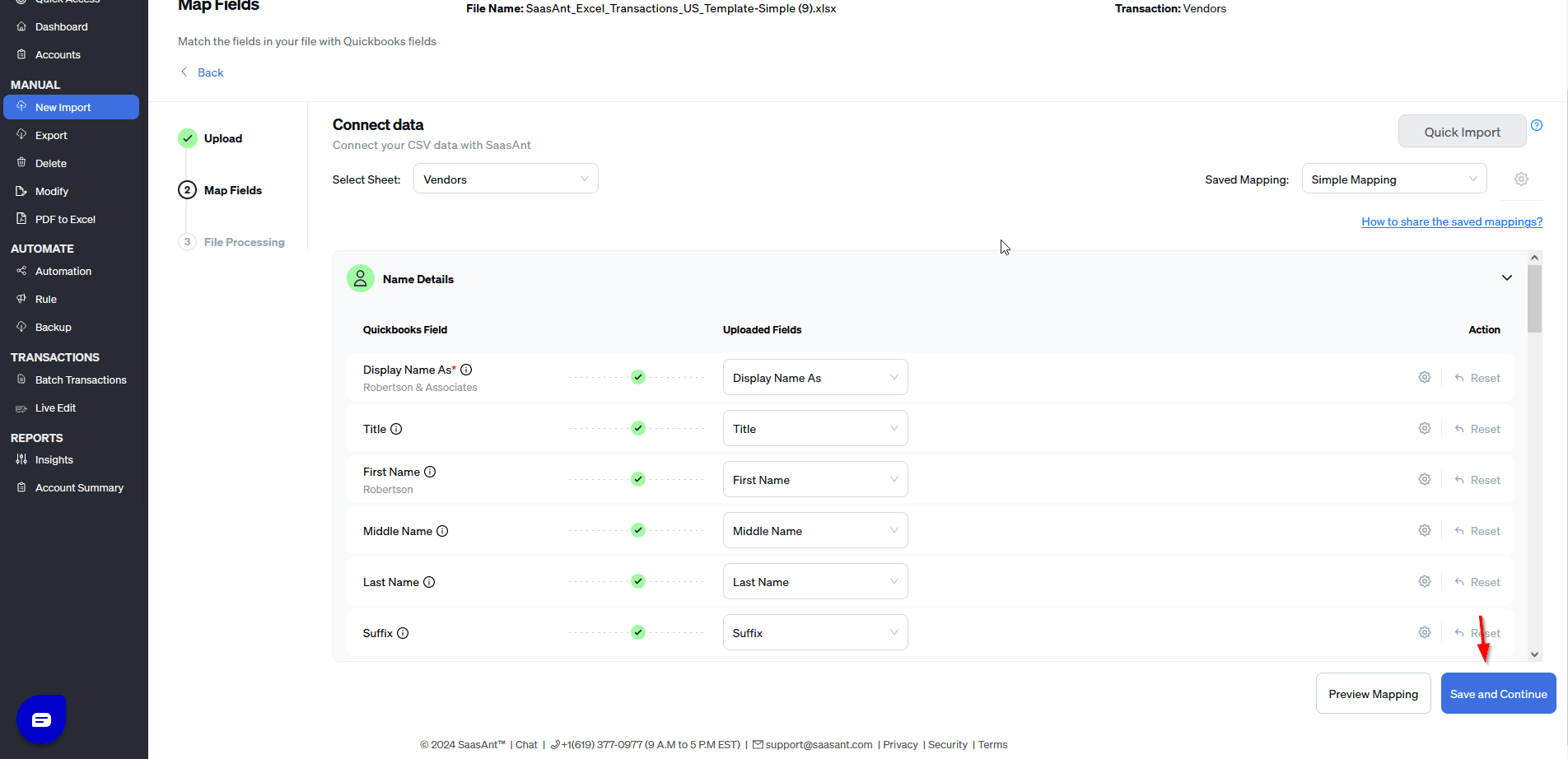The width and height of the screenshot is (1568, 759).
Task: Open Backup in sidebar
Action: point(54,327)
